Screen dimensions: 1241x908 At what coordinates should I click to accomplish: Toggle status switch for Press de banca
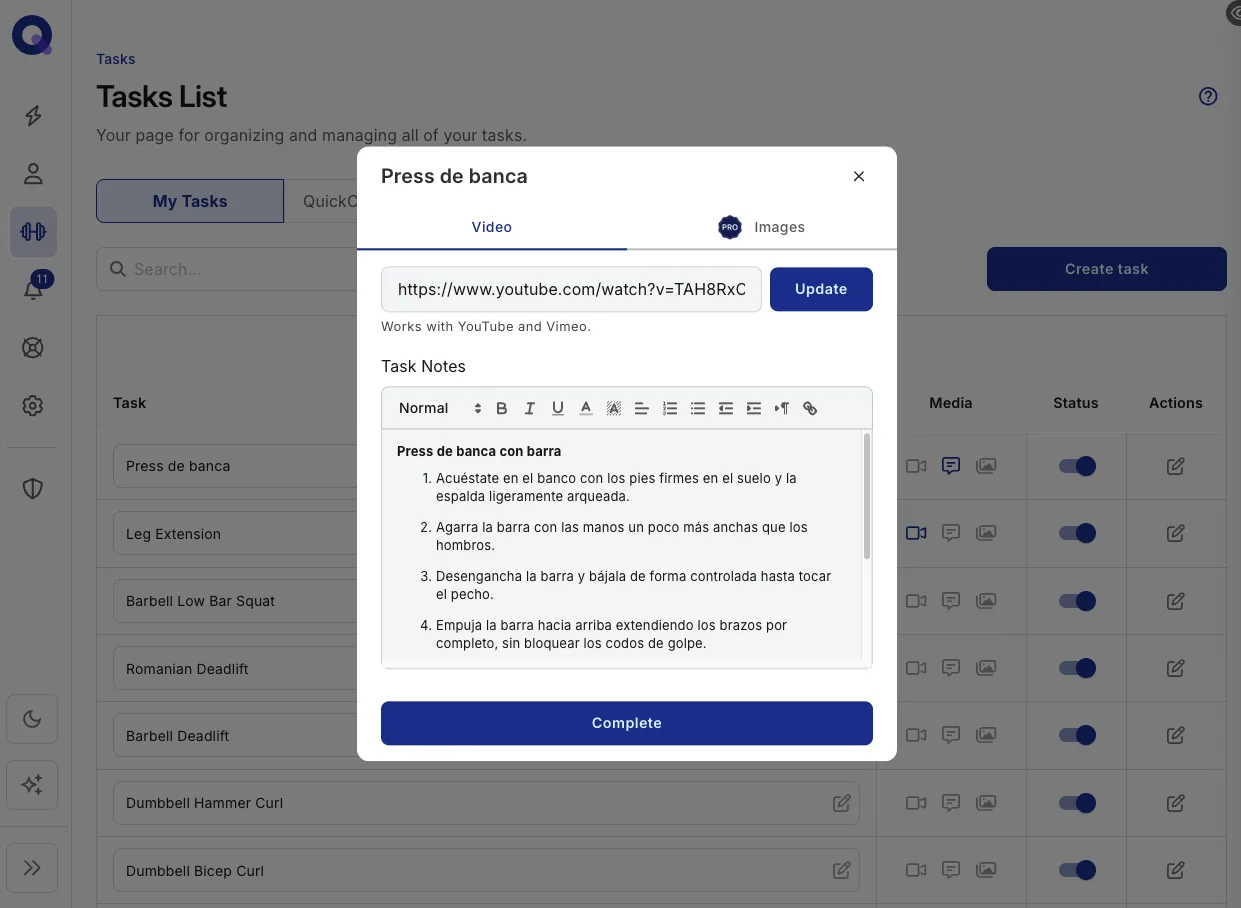1077,466
